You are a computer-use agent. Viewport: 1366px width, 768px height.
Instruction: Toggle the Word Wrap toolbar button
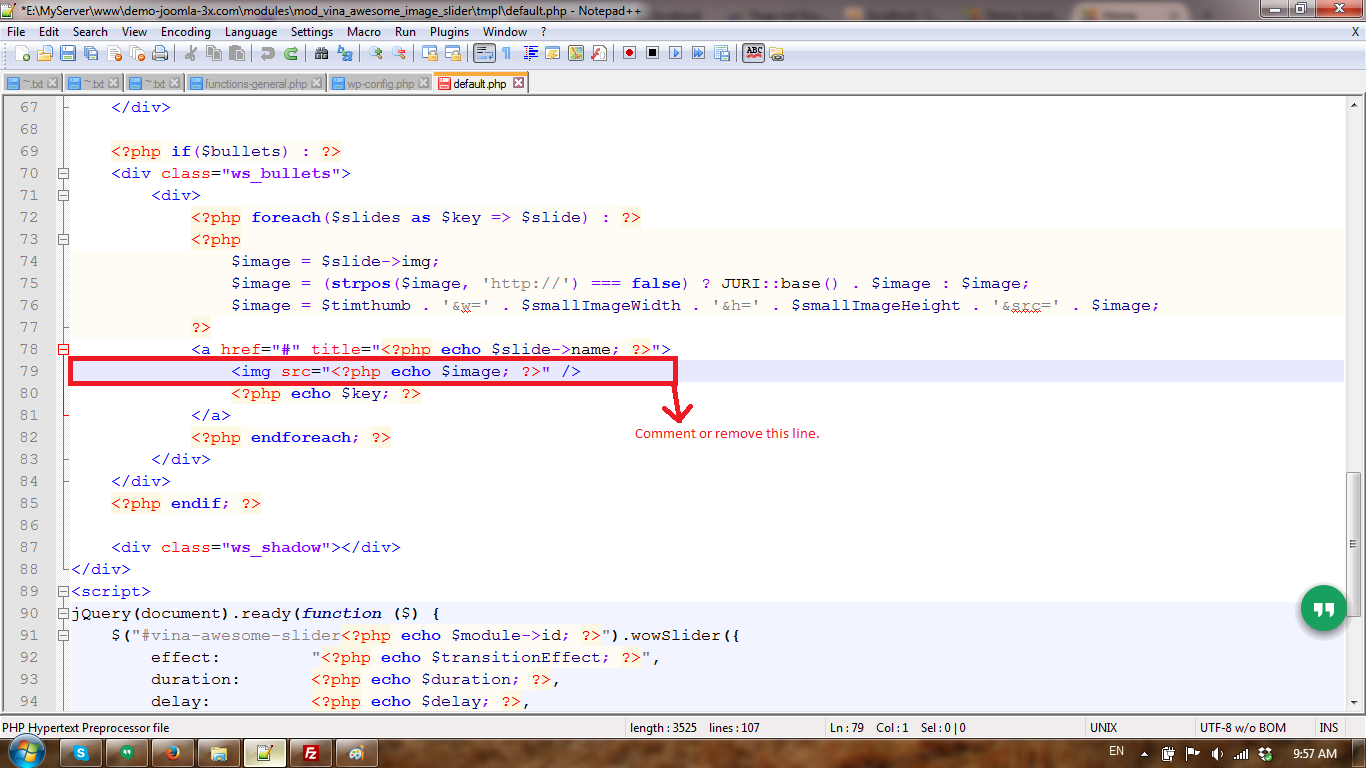point(484,53)
